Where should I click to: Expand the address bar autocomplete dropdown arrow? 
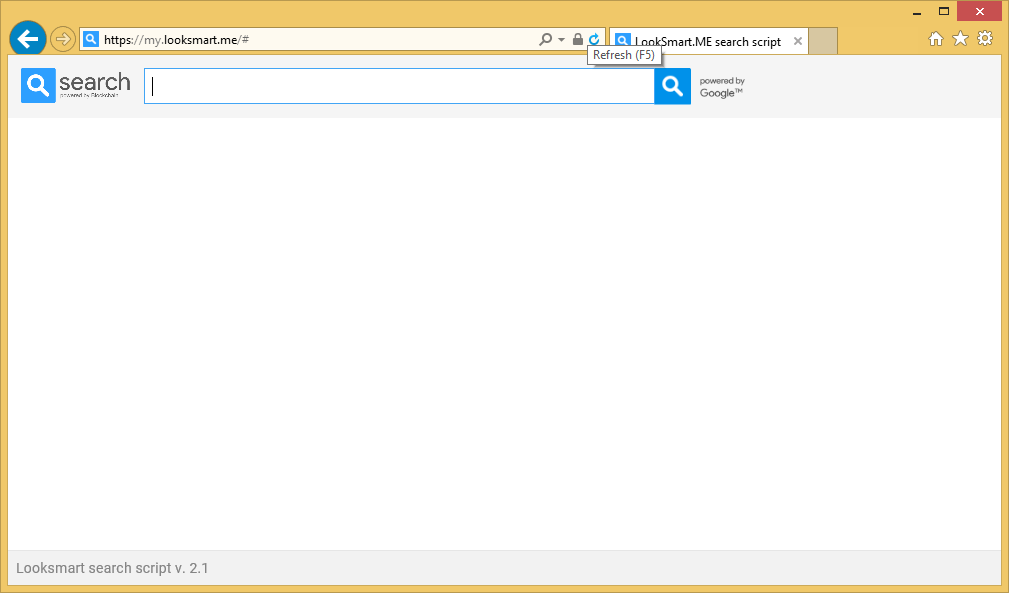[x=561, y=39]
